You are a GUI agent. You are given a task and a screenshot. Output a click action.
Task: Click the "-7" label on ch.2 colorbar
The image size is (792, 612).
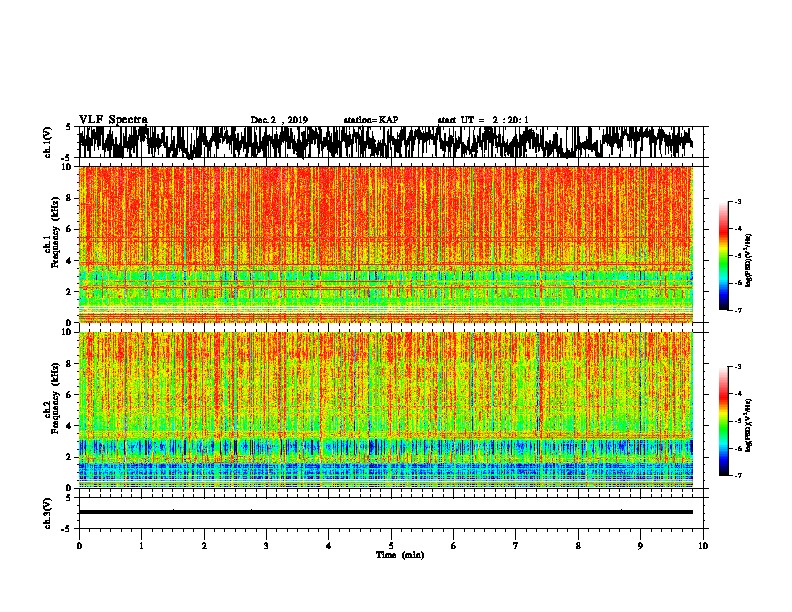(737, 475)
